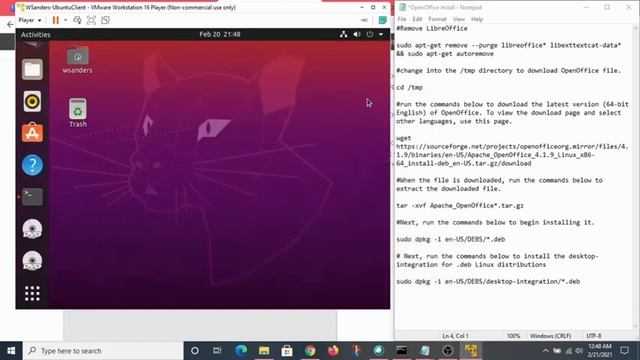Open Files from the Ubuntu dock
Viewport: 640px width, 360px height.
(32, 69)
